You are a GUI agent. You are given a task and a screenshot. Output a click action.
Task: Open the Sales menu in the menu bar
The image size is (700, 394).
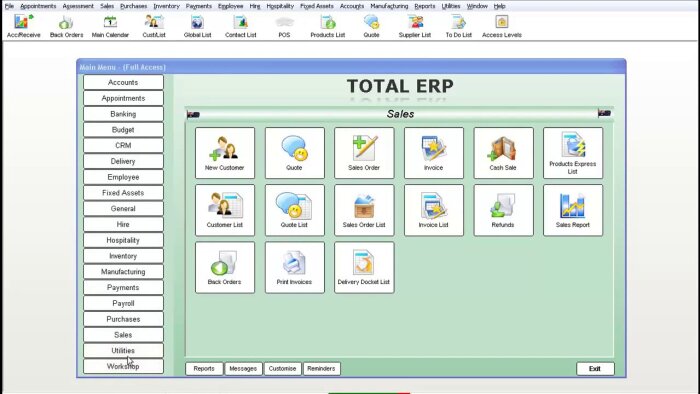click(x=107, y=6)
